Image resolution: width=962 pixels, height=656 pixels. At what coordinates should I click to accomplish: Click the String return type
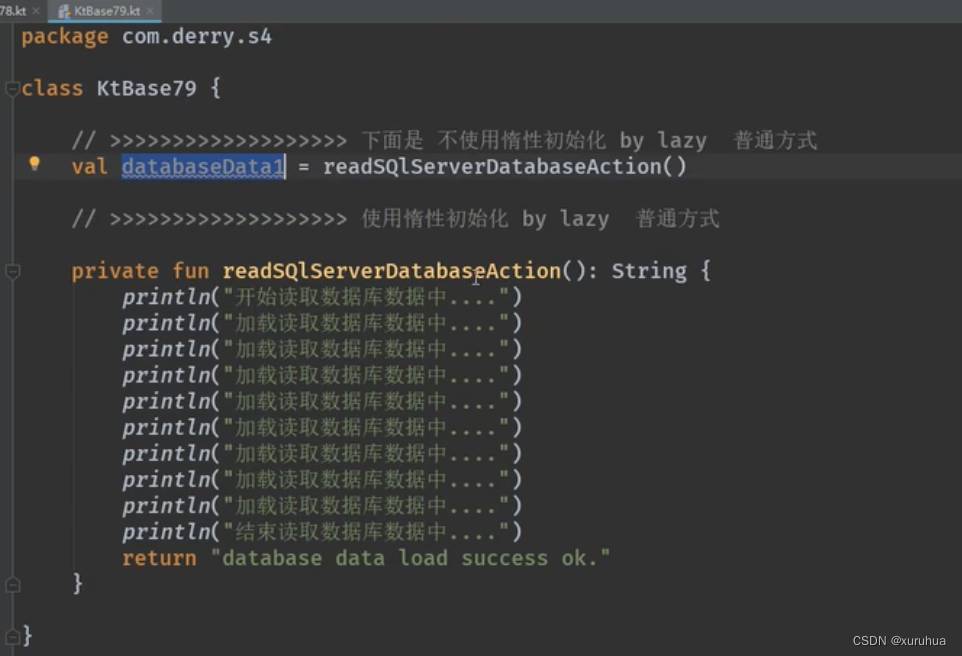click(649, 271)
